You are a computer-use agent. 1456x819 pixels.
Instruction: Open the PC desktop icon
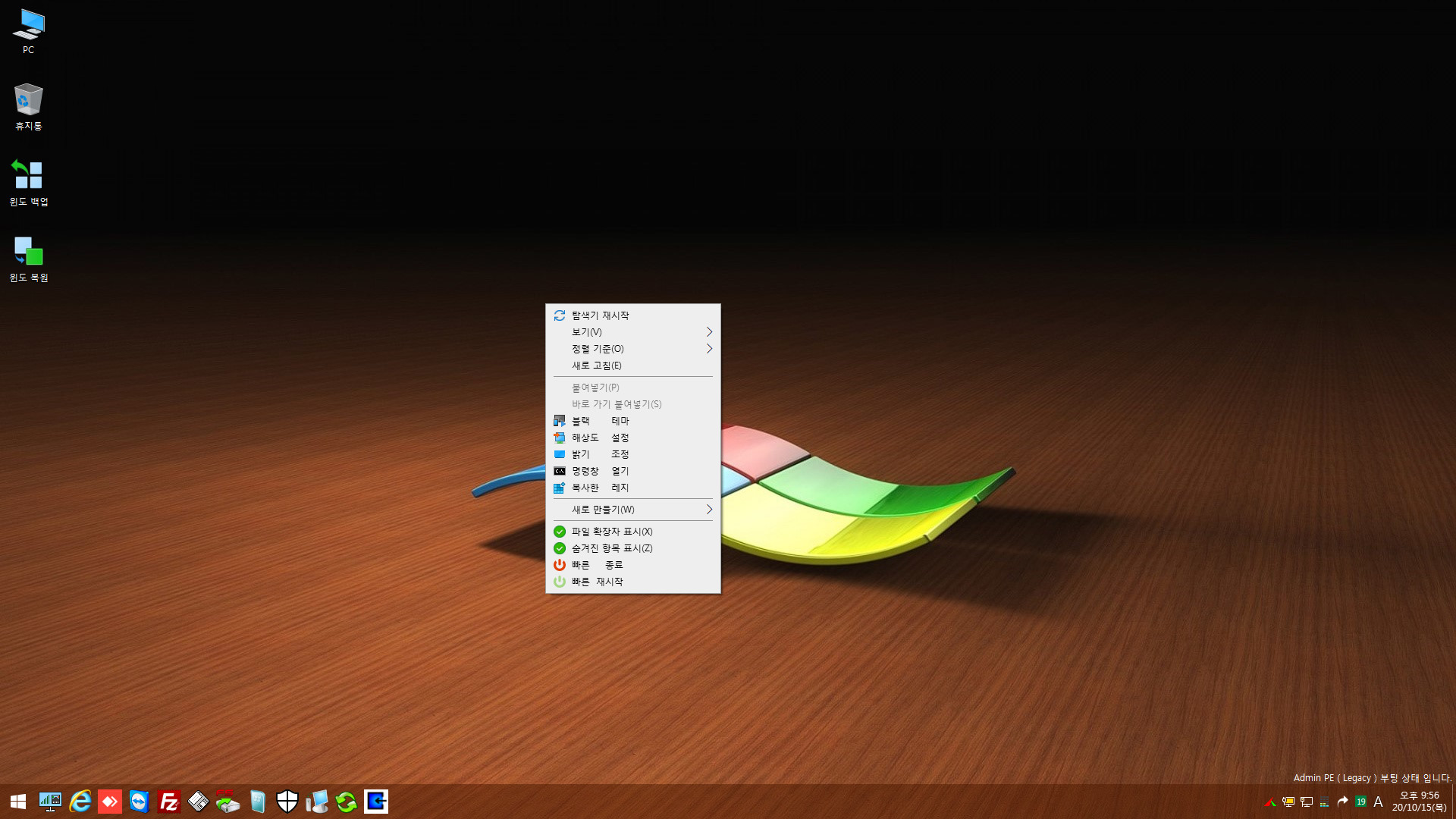[29, 32]
